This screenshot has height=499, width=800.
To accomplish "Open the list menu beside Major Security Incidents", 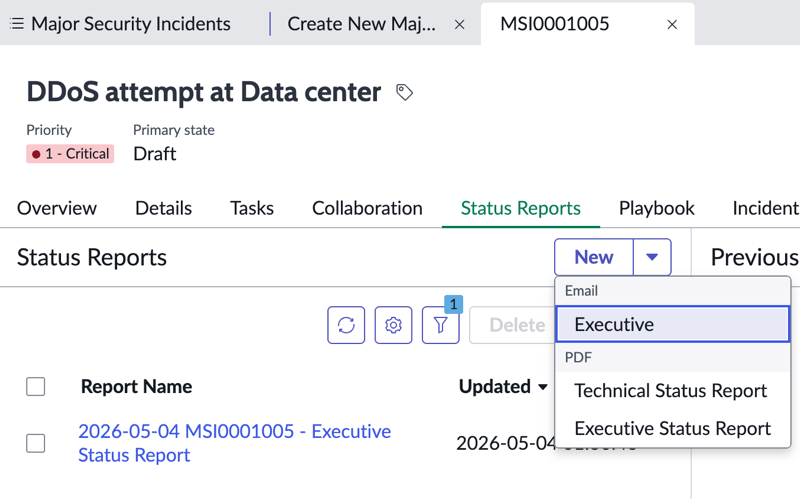I will [x=16, y=23].
